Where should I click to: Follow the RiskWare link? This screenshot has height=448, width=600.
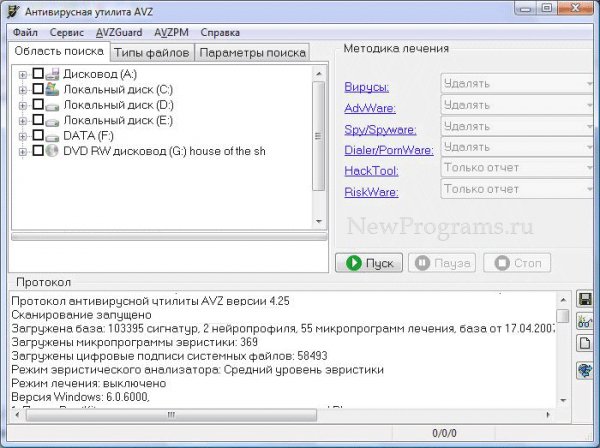372,192
